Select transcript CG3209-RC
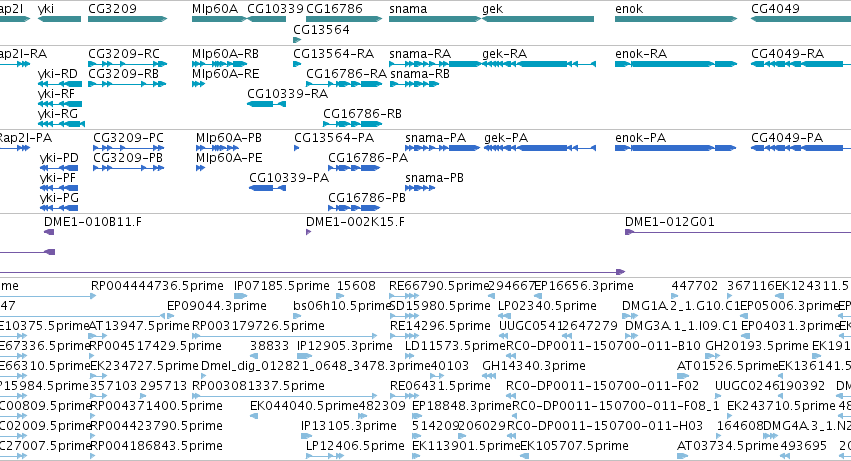Screen dimensions: 851x461 click(124, 54)
